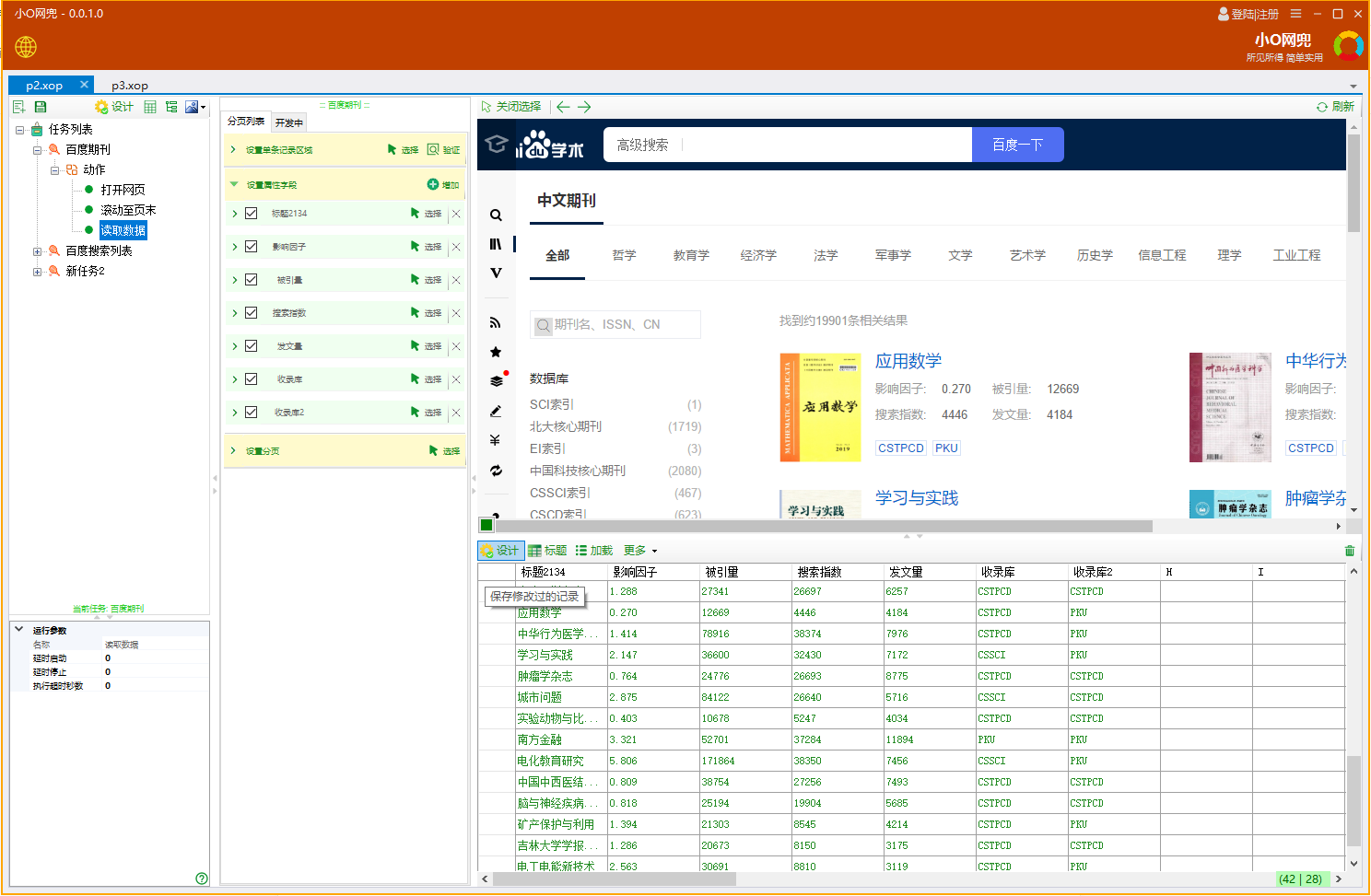
Task: Uncheck the 影响因子 field checkbox
Action: pos(251,247)
